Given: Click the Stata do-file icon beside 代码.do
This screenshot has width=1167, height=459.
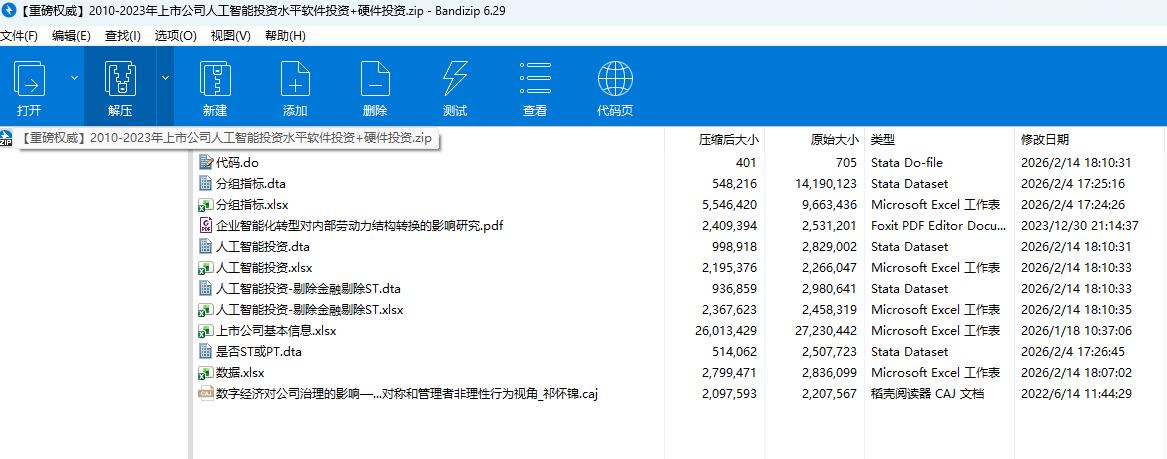Looking at the screenshot, I should (x=206, y=162).
